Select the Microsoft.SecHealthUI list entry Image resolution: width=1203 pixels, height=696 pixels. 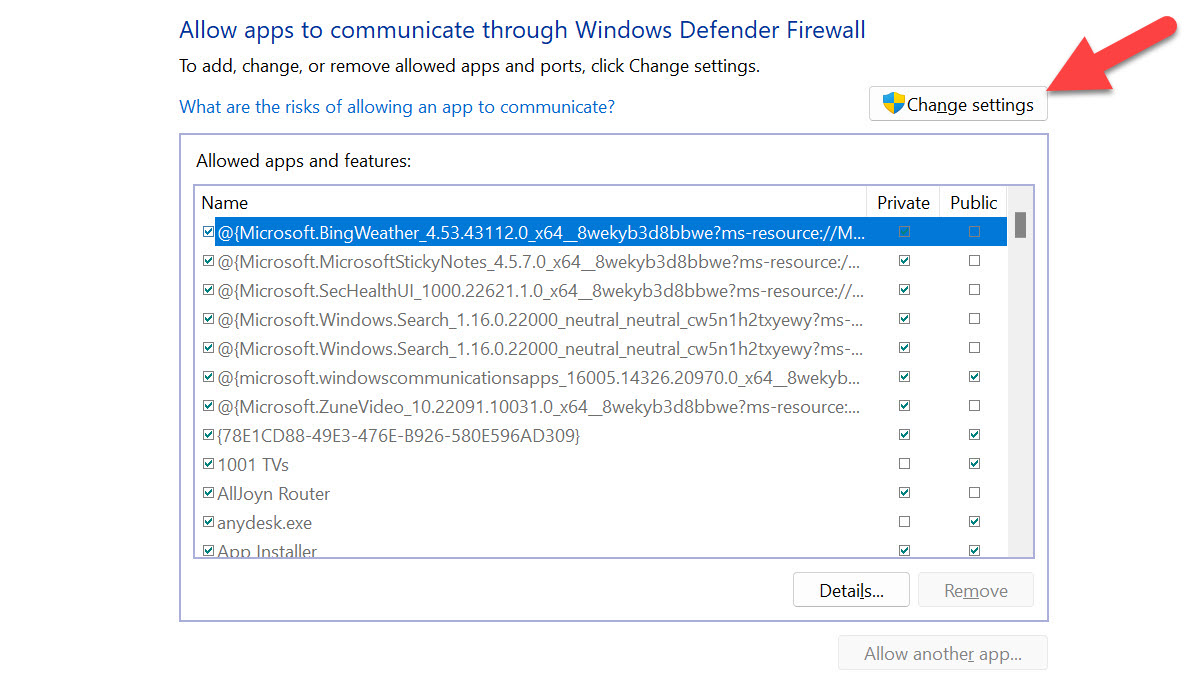point(540,290)
